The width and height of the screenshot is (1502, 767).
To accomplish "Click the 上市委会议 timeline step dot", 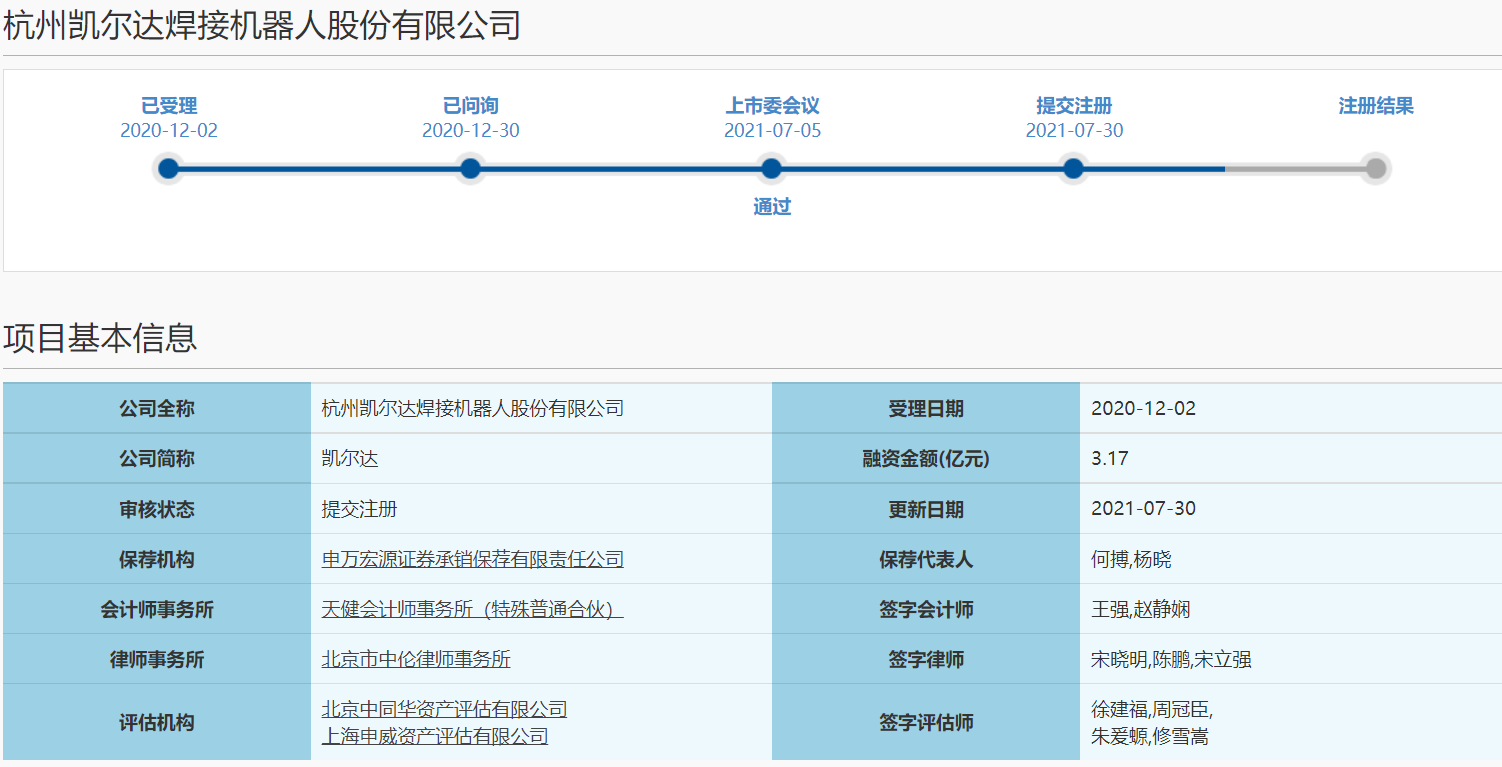I will point(771,169).
